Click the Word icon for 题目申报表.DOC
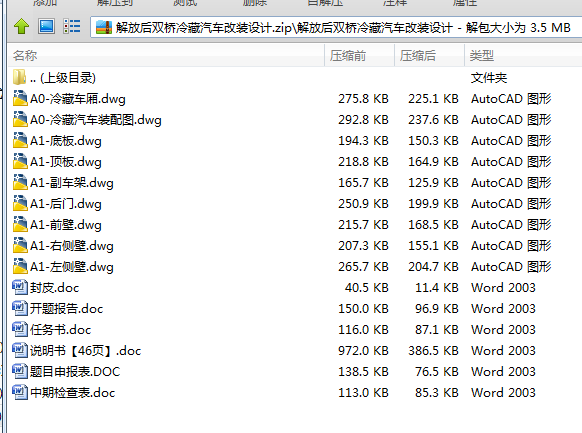Viewport: 582px width, 433px height. coord(20,371)
